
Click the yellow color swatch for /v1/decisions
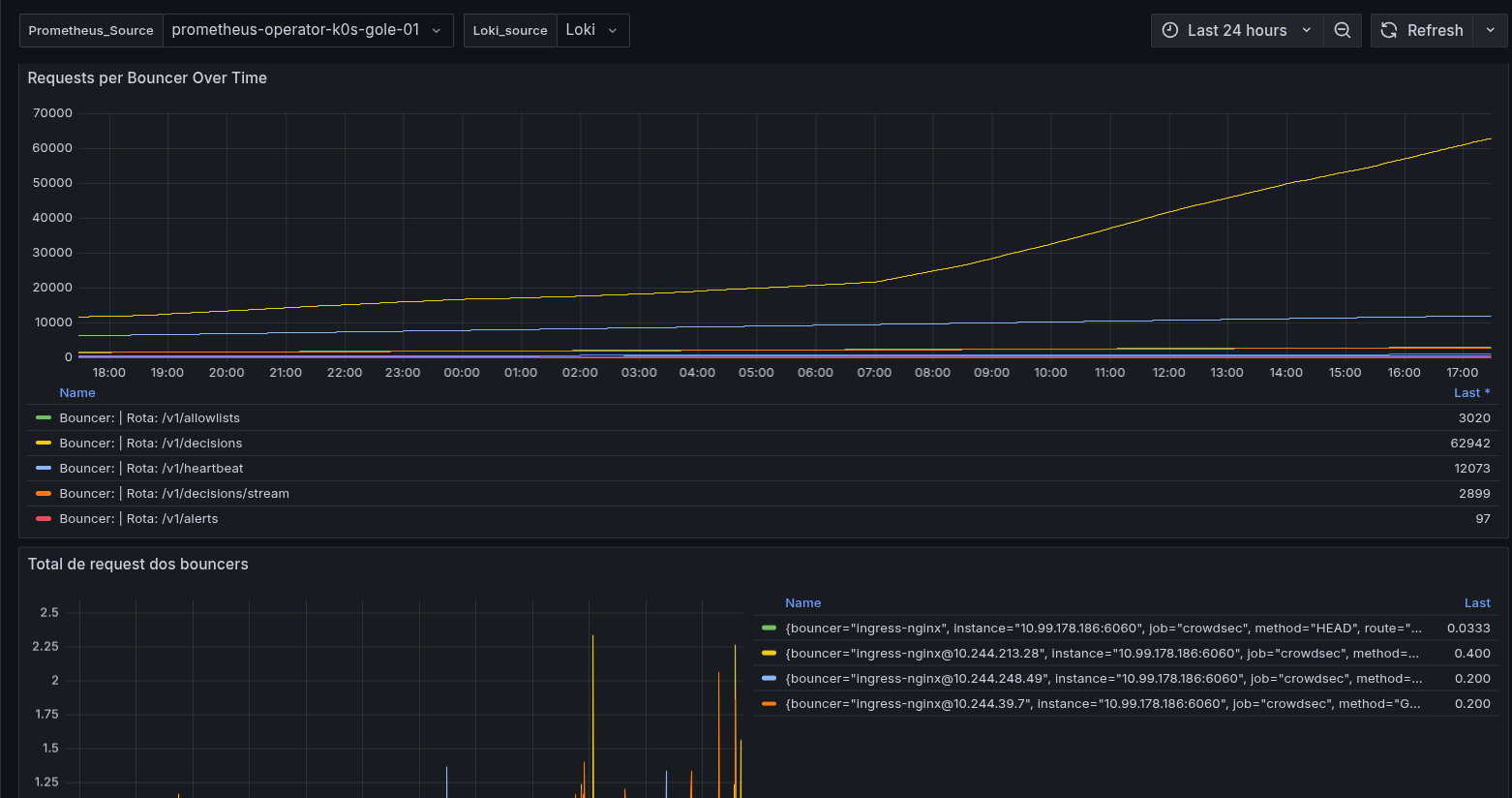[x=44, y=444]
